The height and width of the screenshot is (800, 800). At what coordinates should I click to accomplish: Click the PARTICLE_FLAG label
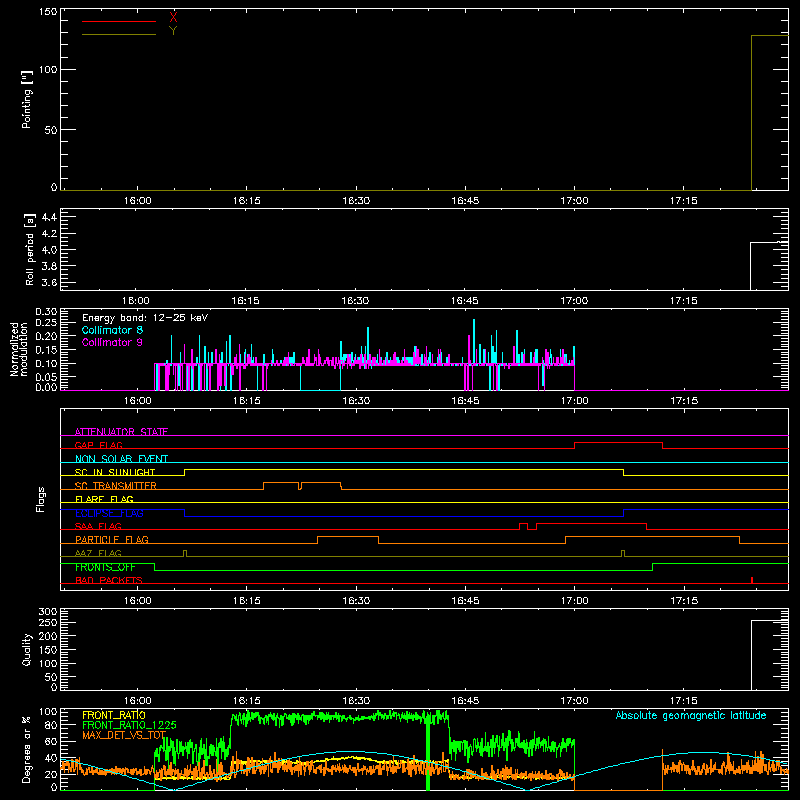(x=112, y=540)
